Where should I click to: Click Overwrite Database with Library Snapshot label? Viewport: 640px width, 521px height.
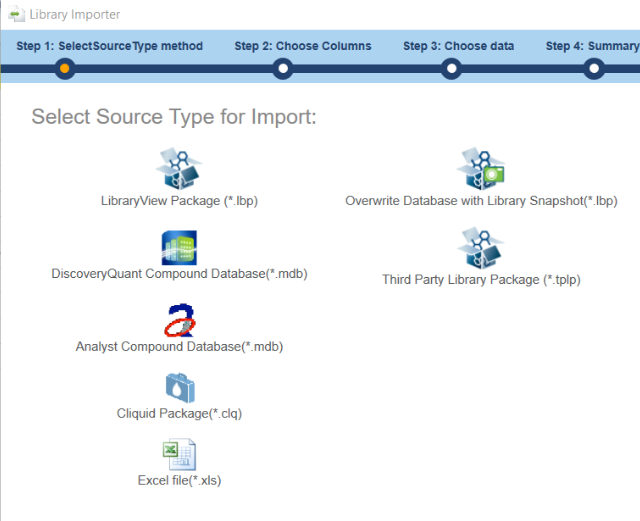481,200
